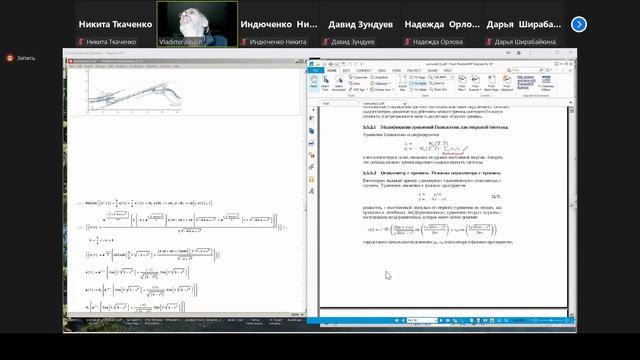The width and height of the screenshot is (640, 360).
Task: Open the FILE tab in Foxit
Action: click(316, 70)
